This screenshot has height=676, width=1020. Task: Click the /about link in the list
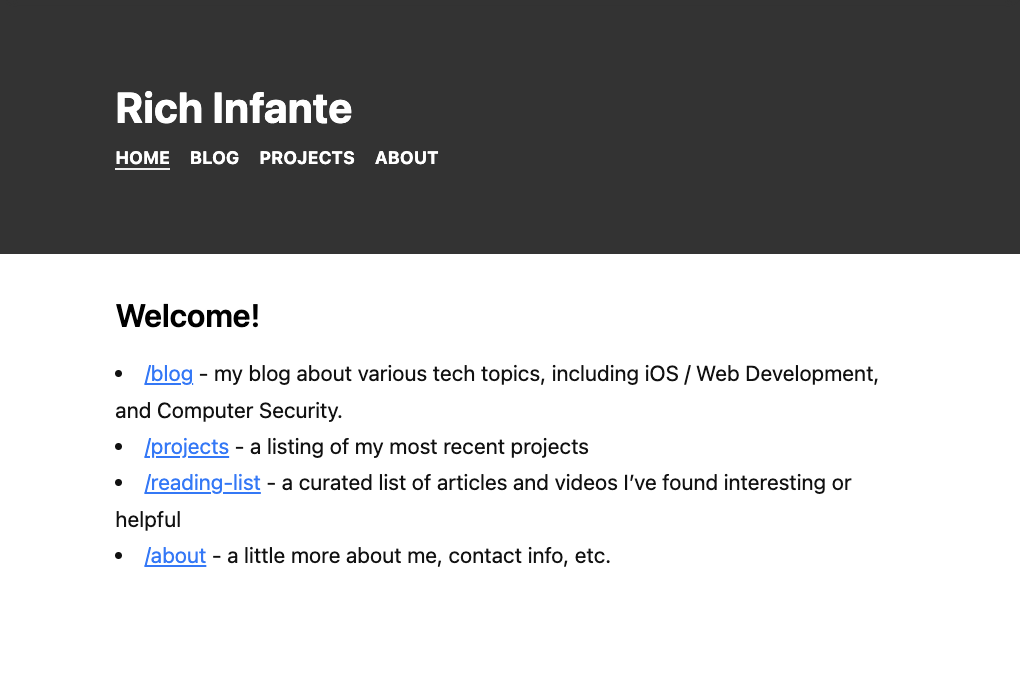point(175,556)
